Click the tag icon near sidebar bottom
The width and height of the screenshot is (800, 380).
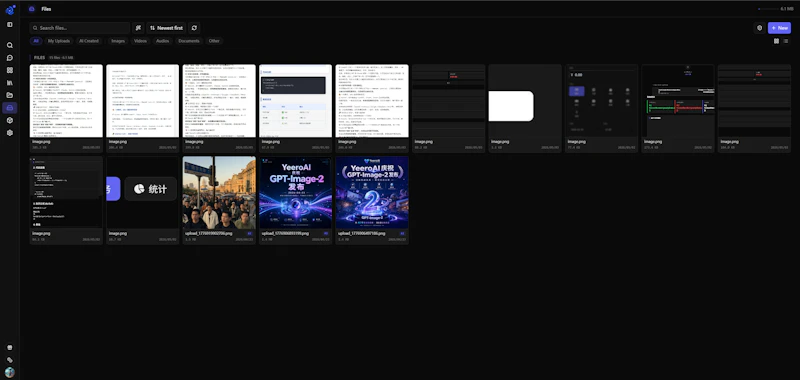point(10,360)
